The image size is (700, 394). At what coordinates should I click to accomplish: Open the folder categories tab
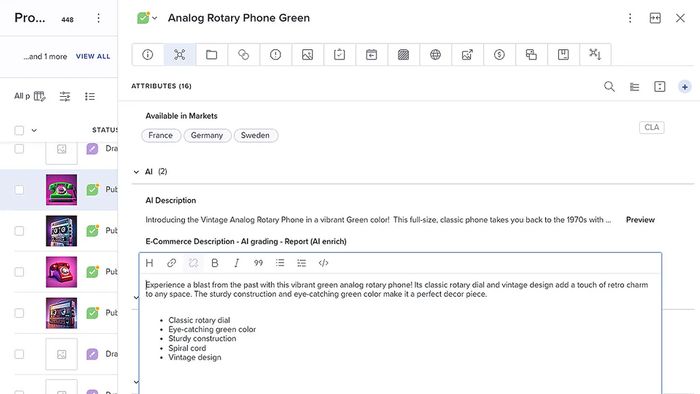tap(212, 54)
